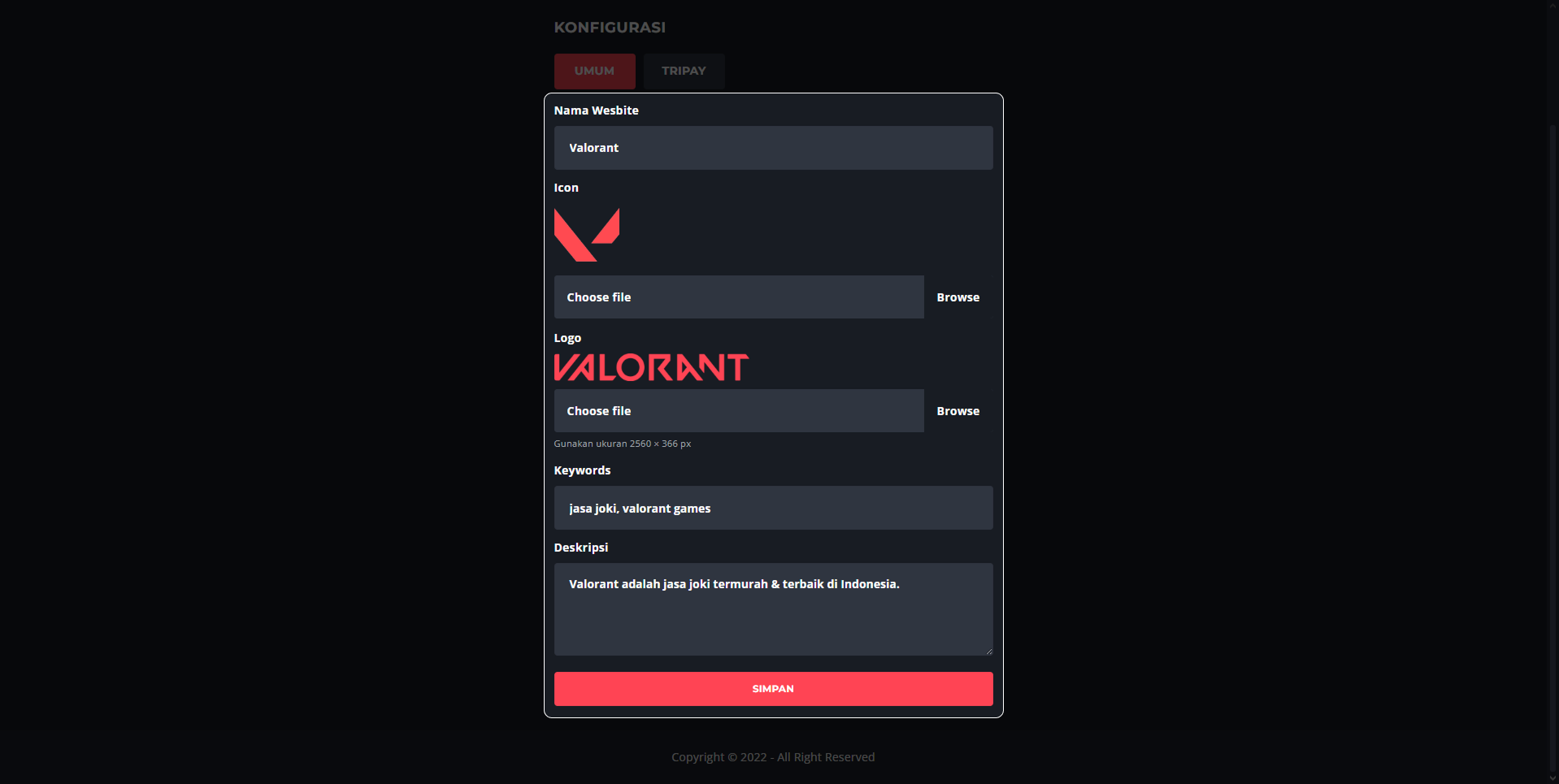Click Browse button for Icon upload
The image size is (1559, 784).
958,297
